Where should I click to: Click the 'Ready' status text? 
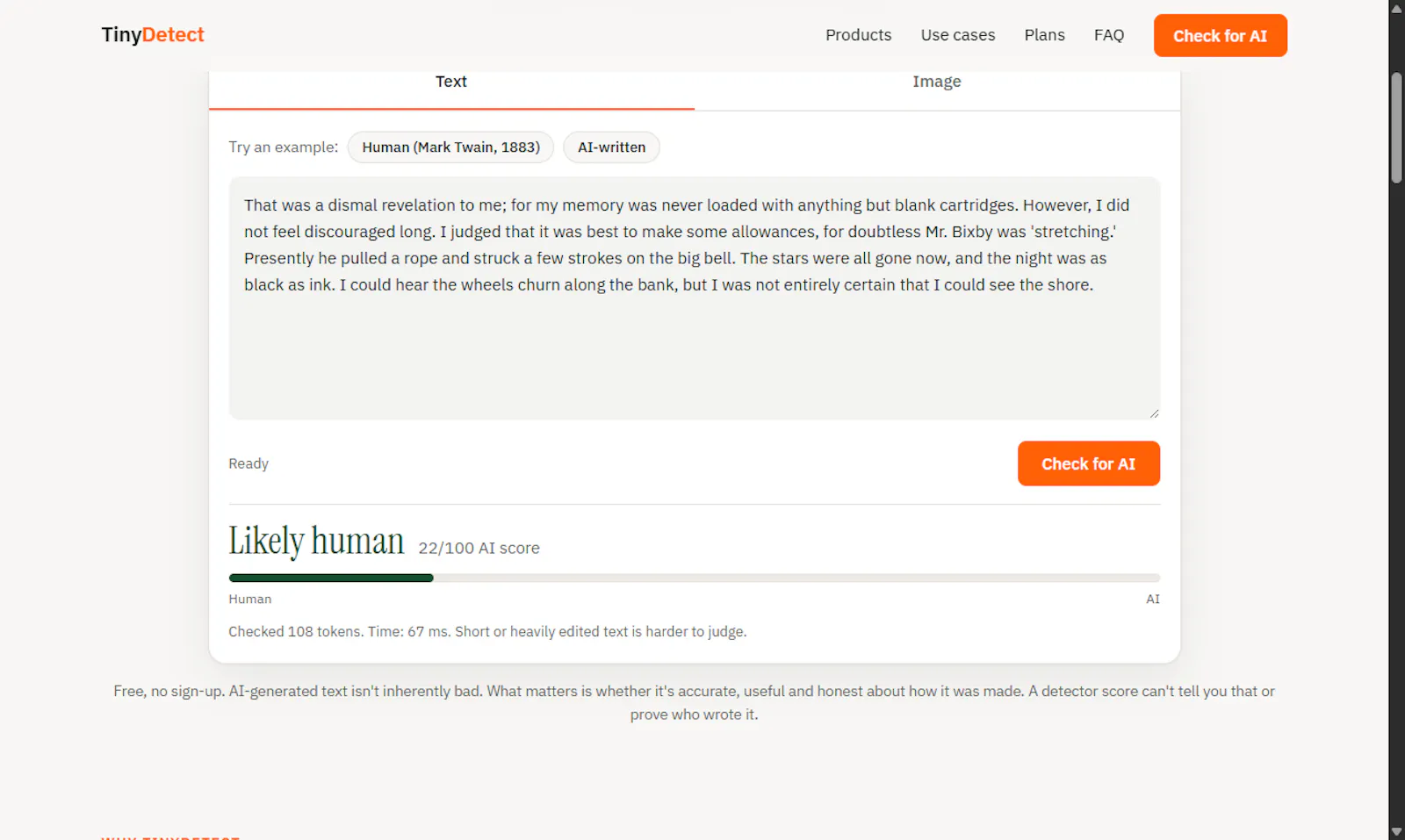click(249, 463)
